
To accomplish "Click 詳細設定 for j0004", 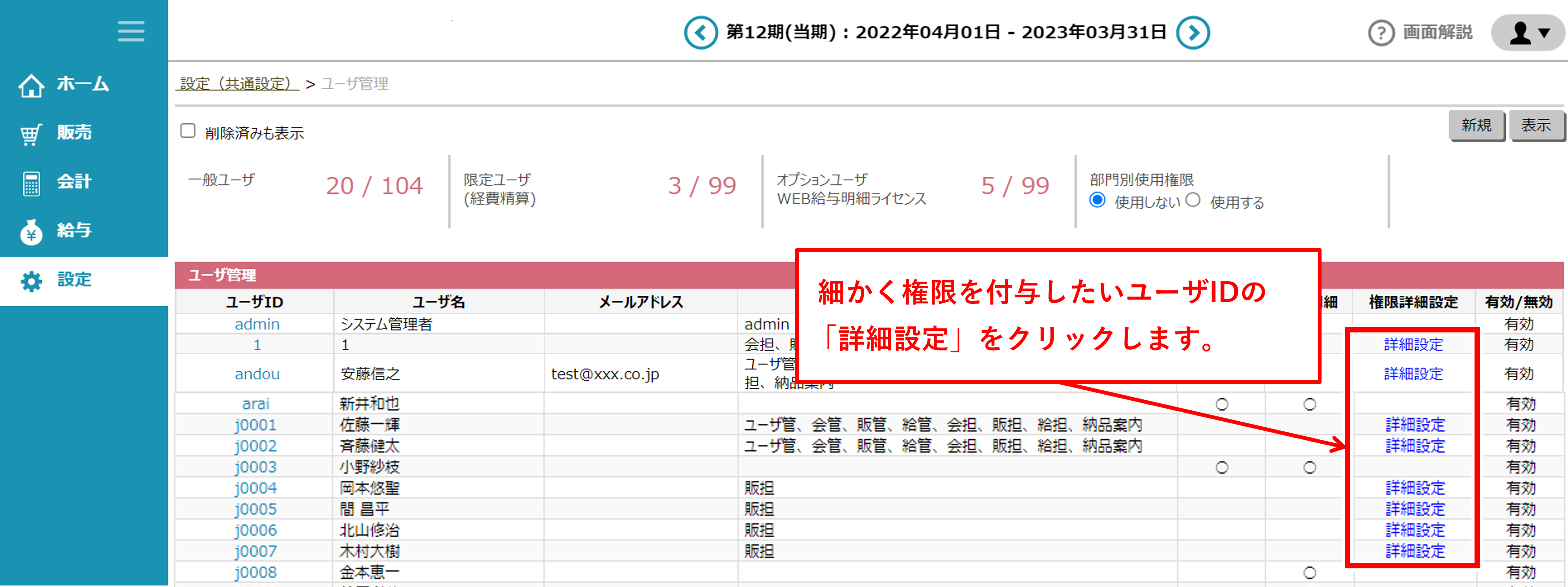I will pos(1415,488).
